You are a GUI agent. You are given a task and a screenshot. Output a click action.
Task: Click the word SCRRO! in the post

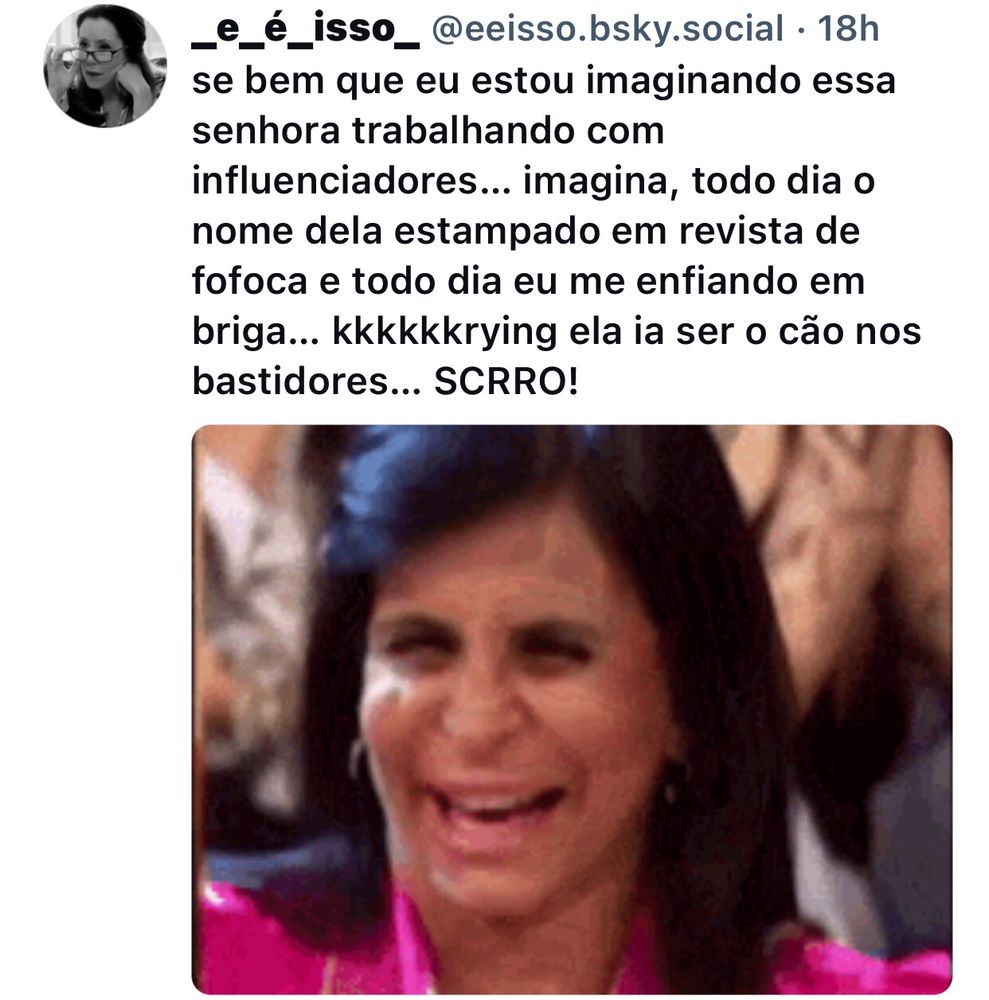(x=506, y=382)
